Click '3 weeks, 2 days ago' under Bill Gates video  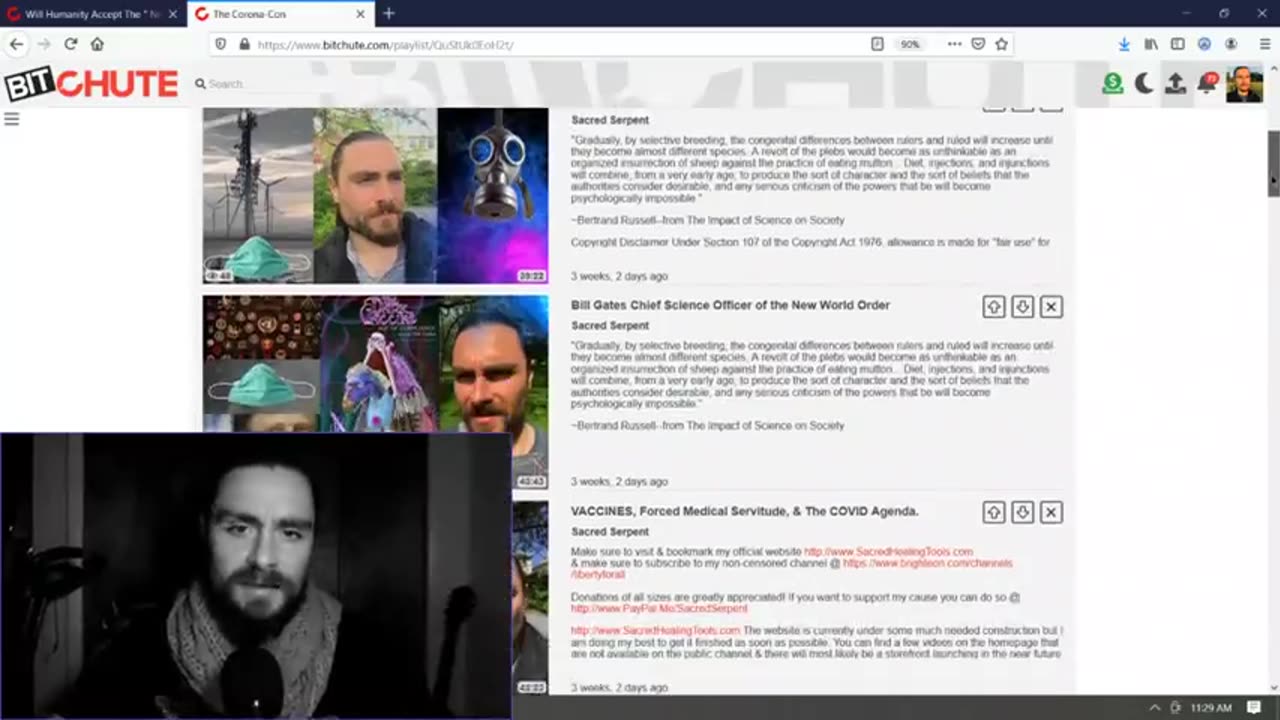click(x=619, y=482)
